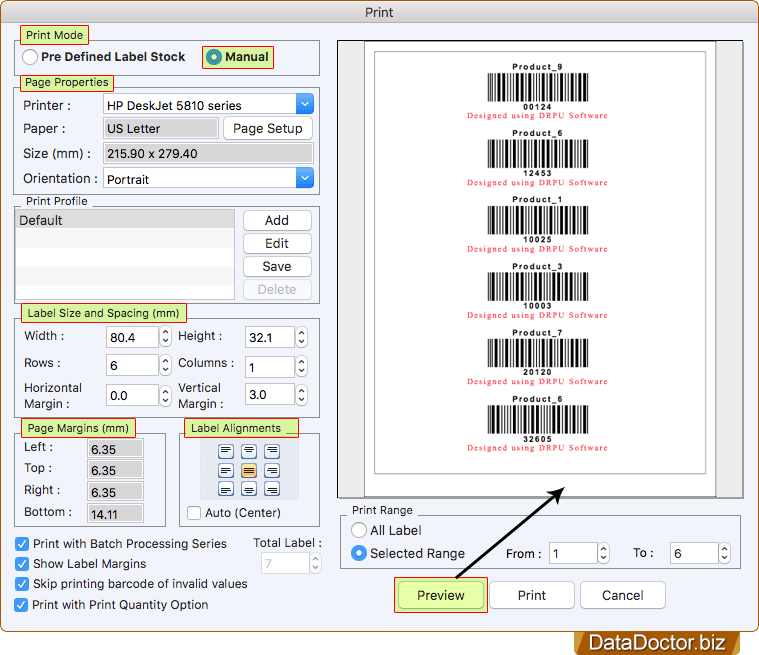Click the Delete profile button

coord(277,289)
